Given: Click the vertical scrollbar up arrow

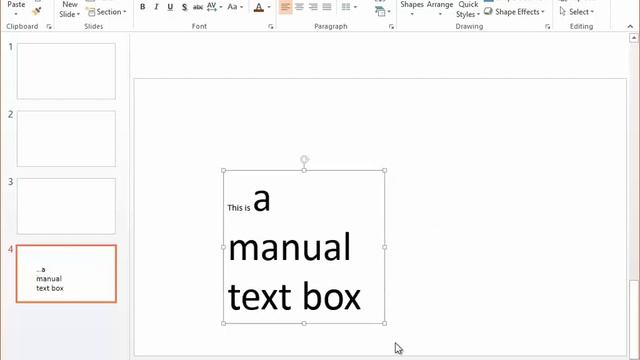Looking at the screenshot, I should click(x=633, y=38).
